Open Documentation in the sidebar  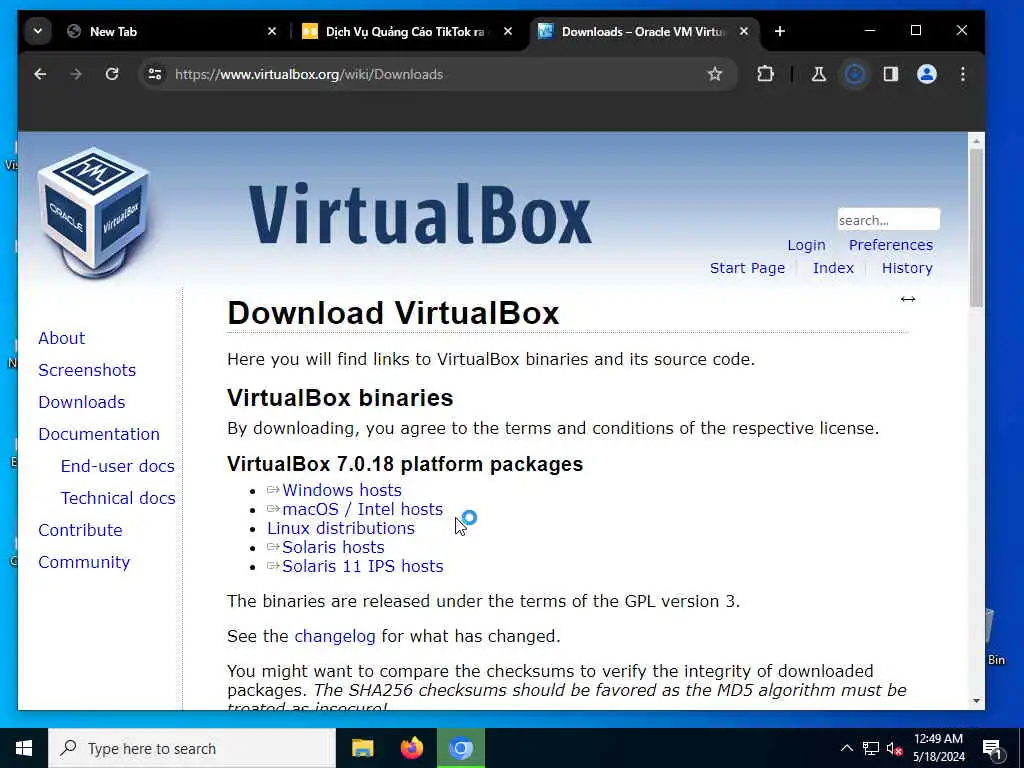click(99, 434)
